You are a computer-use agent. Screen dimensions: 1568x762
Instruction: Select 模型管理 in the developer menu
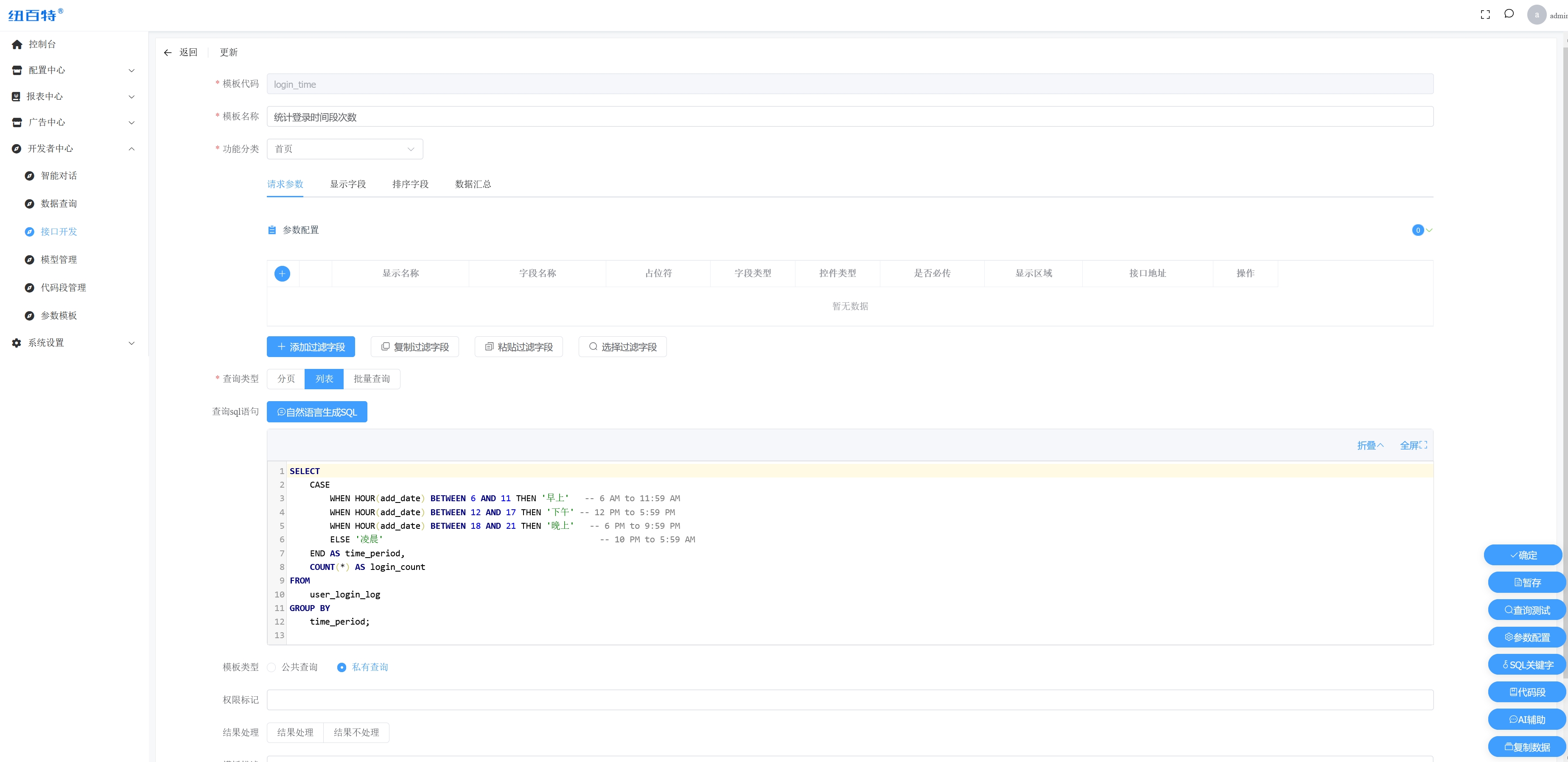58,259
